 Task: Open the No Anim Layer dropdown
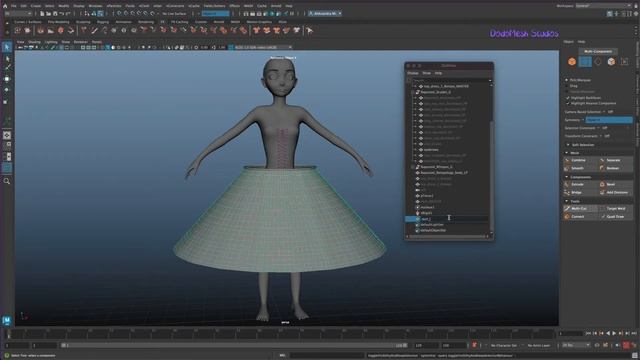540,345
